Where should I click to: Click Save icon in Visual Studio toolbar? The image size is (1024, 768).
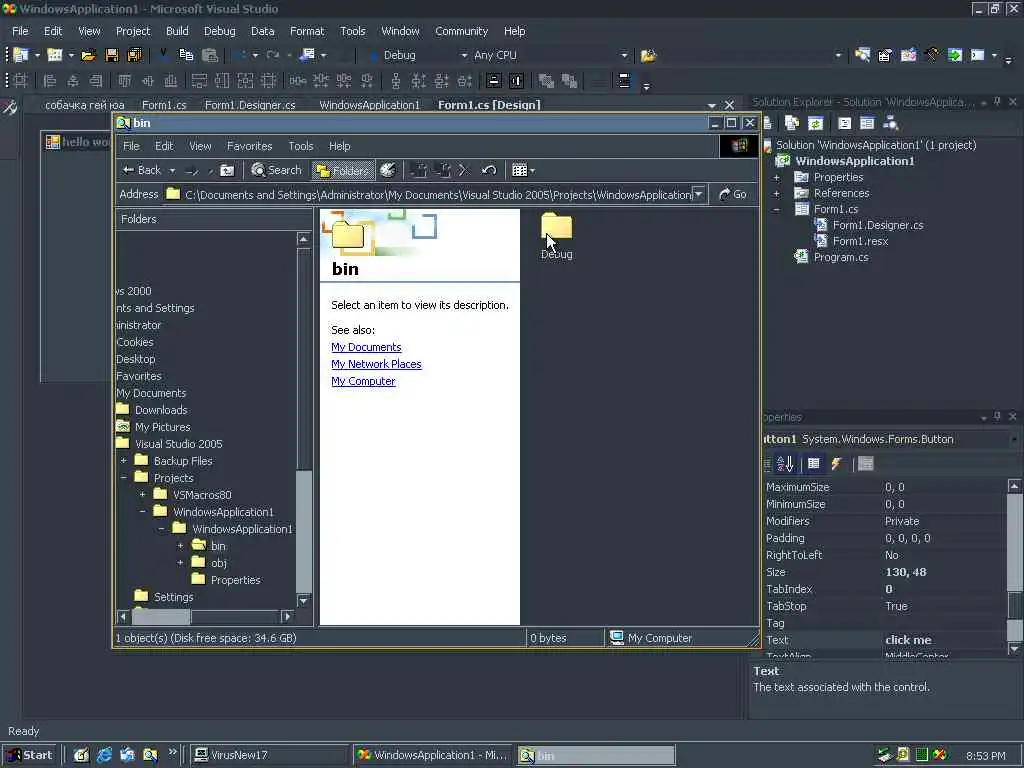[x=112, y=56]
